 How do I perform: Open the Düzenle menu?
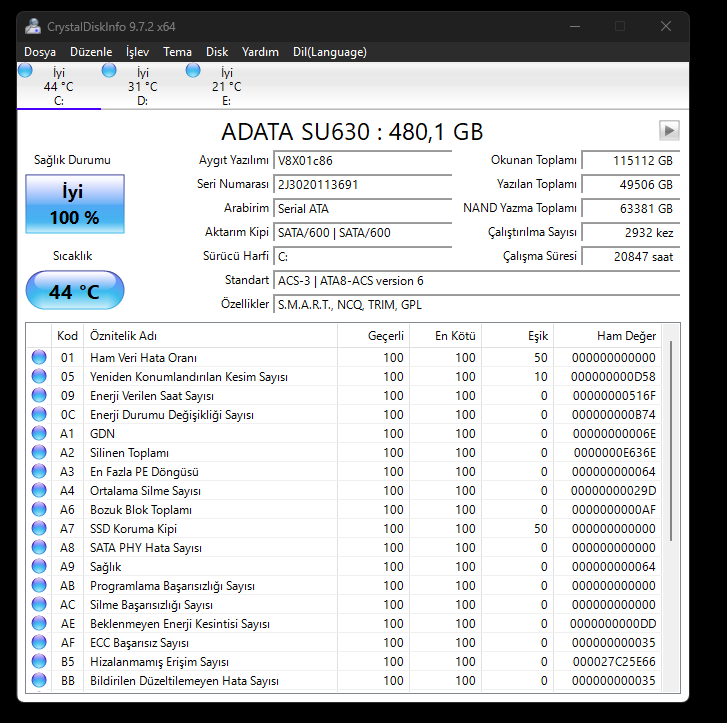pos(91,52)
